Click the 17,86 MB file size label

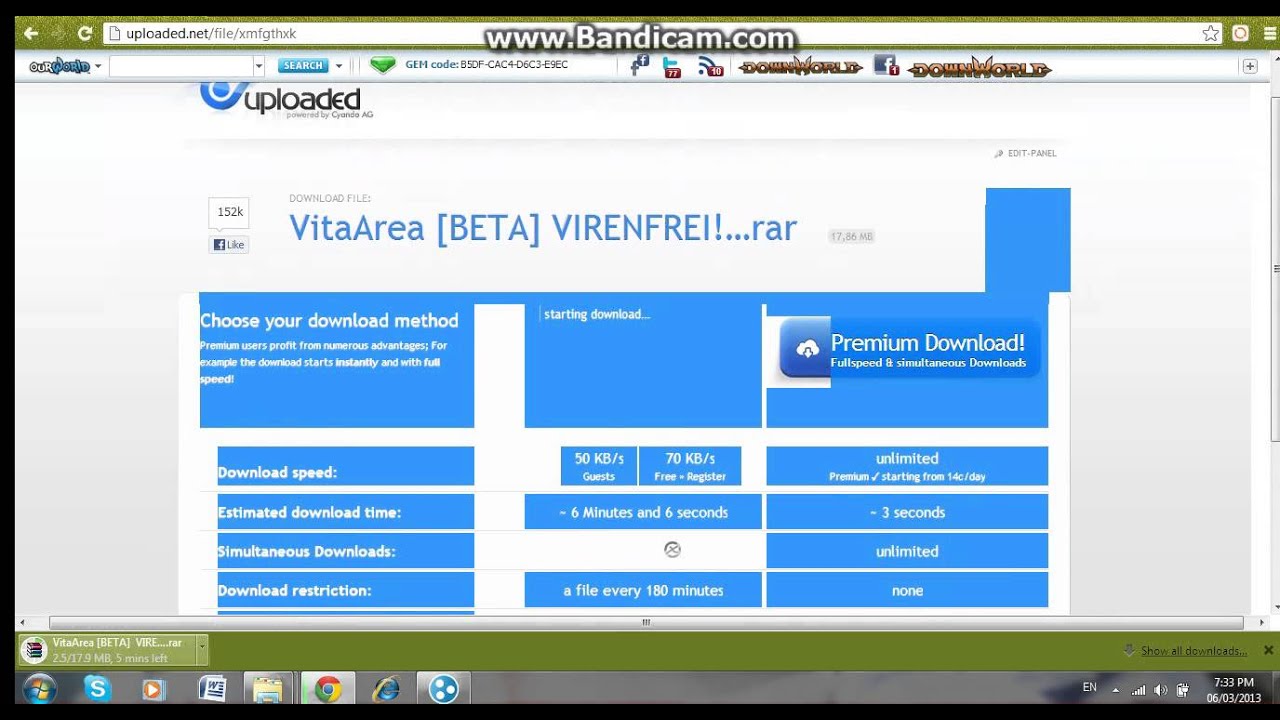coord(851,237)
